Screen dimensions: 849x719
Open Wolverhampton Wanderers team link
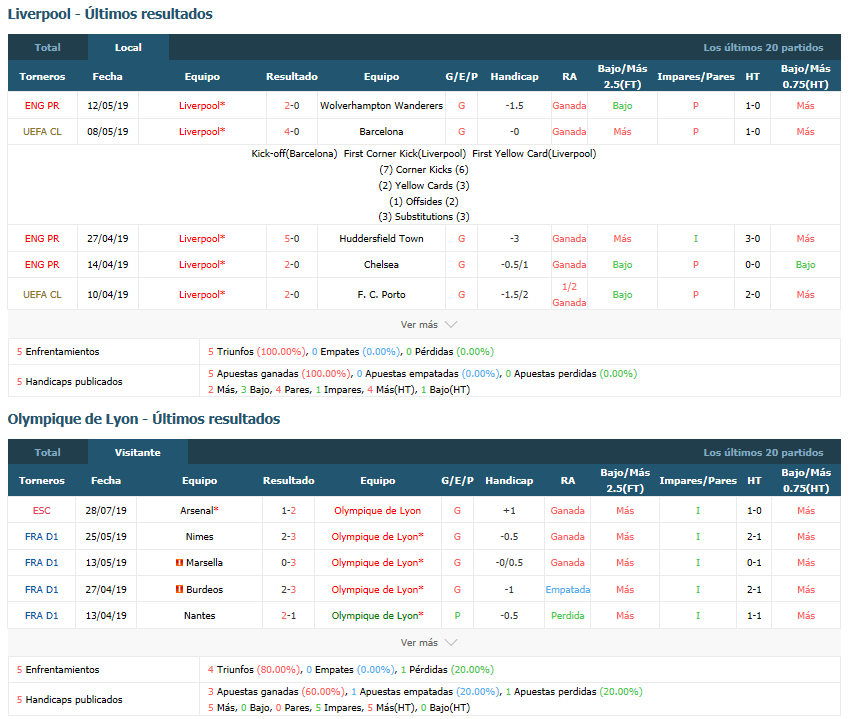click(381, 106)
